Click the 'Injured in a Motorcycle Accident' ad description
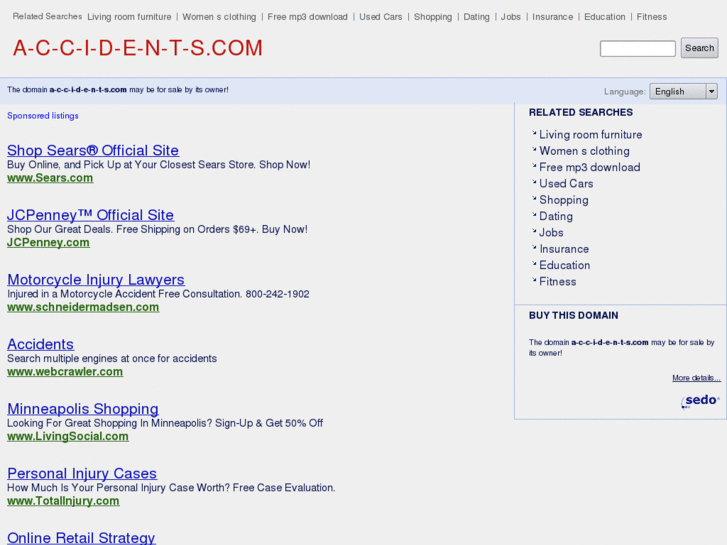Screen dimensions: 727x545 (158, 294)
